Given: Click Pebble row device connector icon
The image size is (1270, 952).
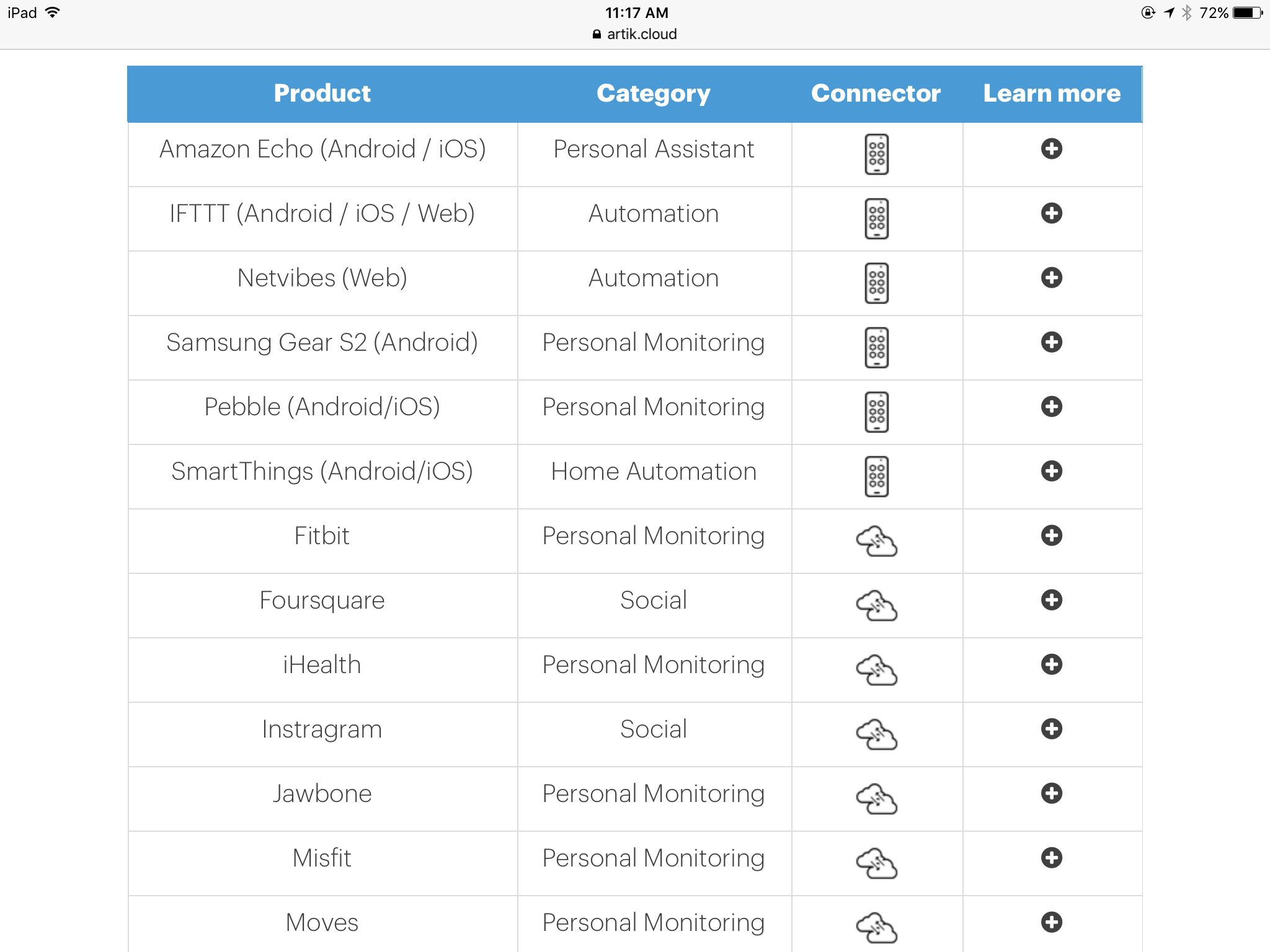Looking at the screenshot, I should 876,412.
